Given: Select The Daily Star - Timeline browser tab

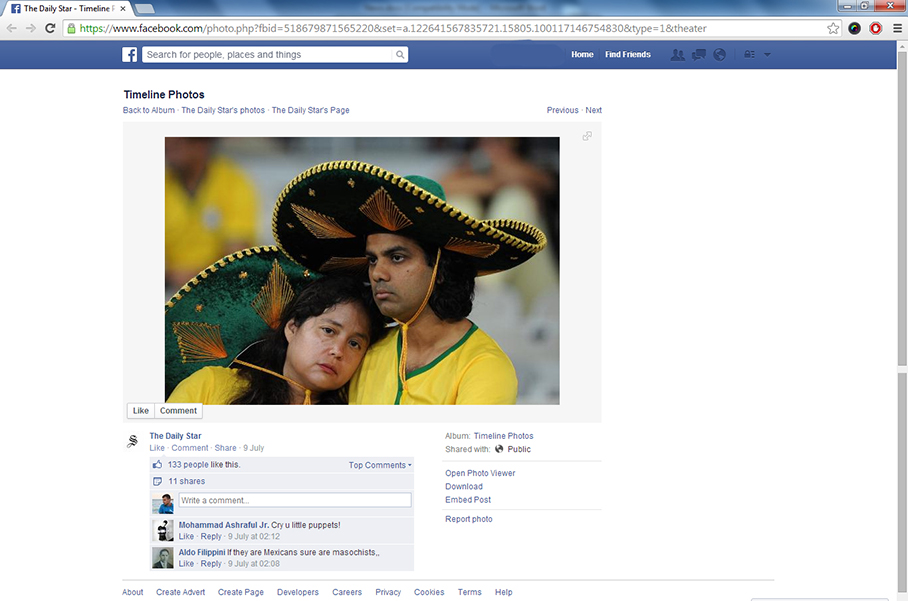Looking at the screenshot, I should pos(67,9).
